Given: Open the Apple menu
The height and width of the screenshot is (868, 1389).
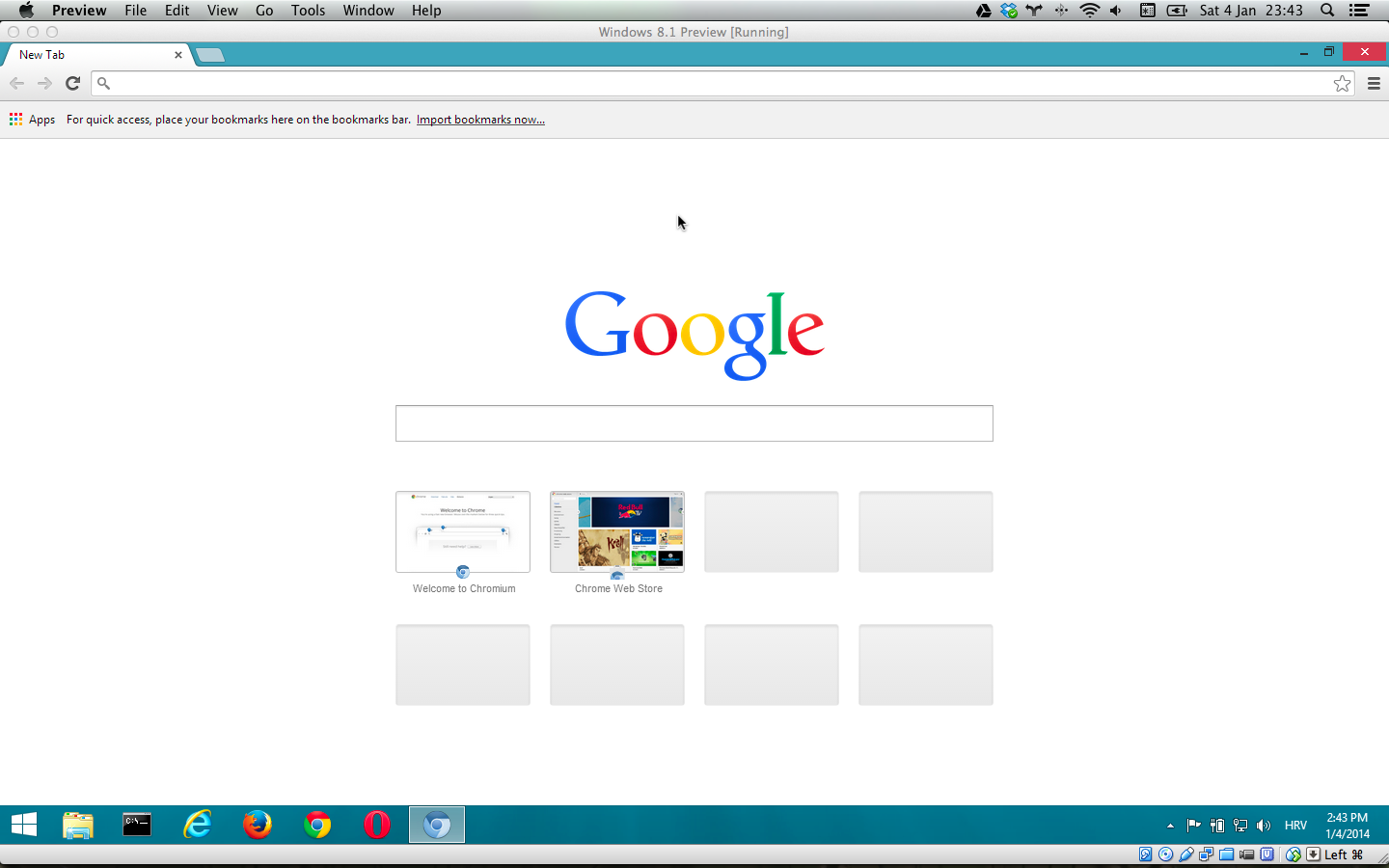Looking at the screenshot, I should pyautogui.click(x=26, y=11).
